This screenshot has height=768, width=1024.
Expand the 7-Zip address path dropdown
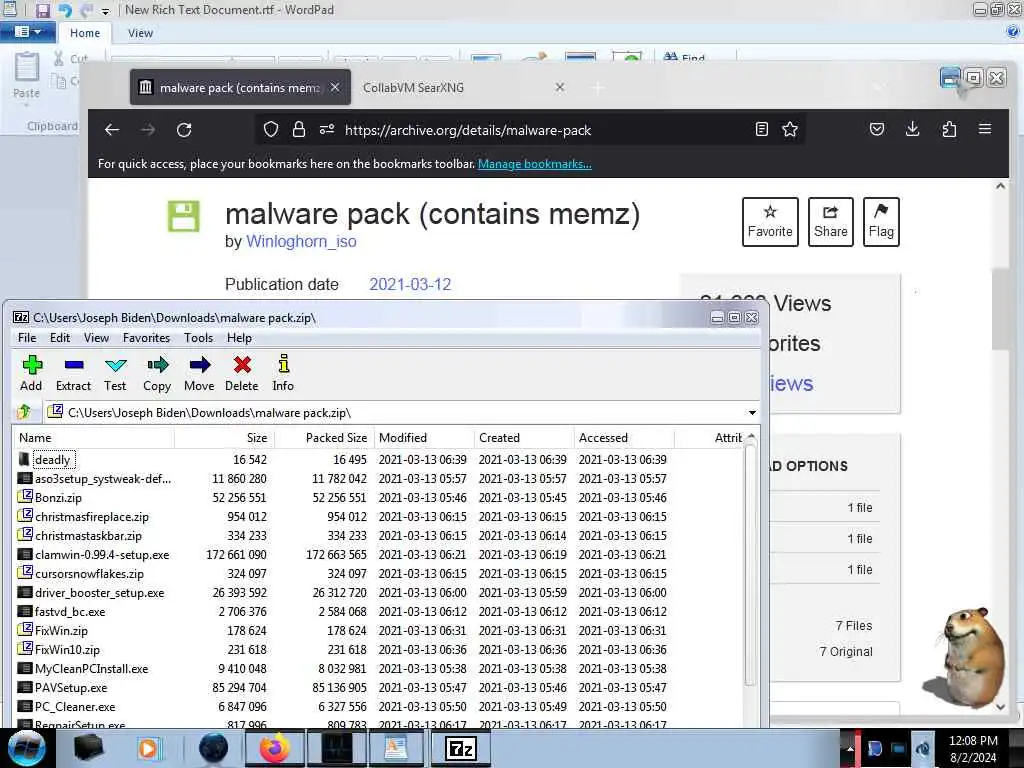[x=752, y=413]
